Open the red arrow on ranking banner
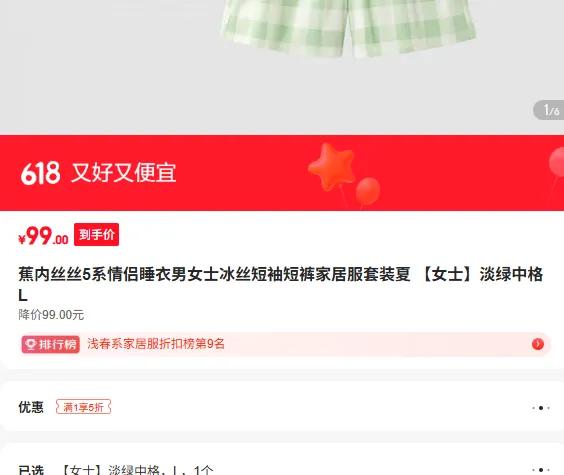 pos(538,344)
